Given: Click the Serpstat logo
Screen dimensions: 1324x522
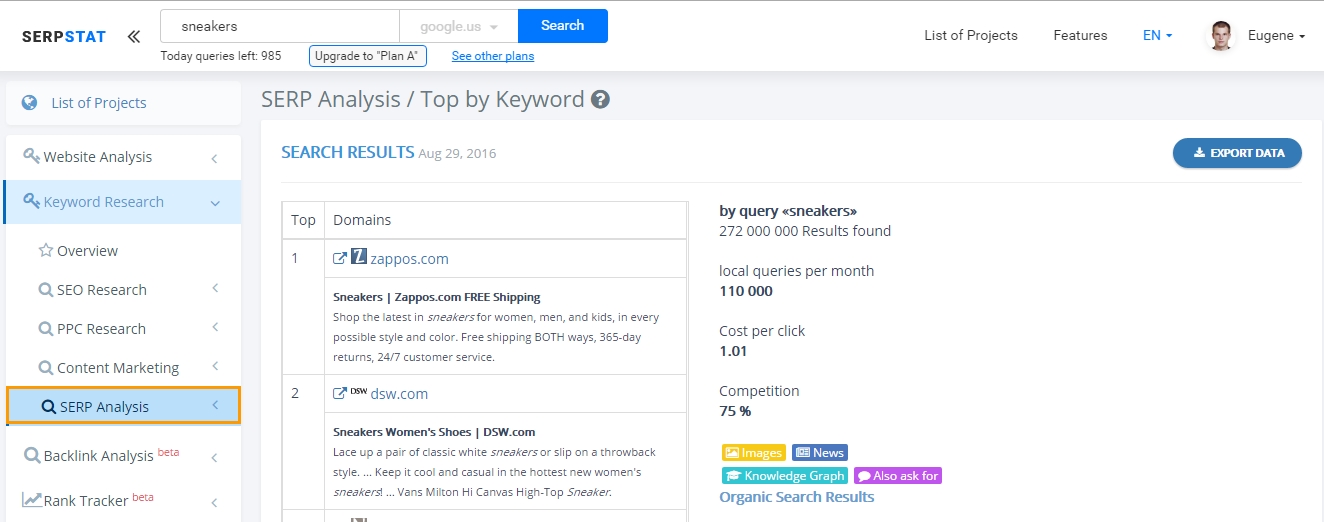Looking at the screenshot, I should (64, 37).
